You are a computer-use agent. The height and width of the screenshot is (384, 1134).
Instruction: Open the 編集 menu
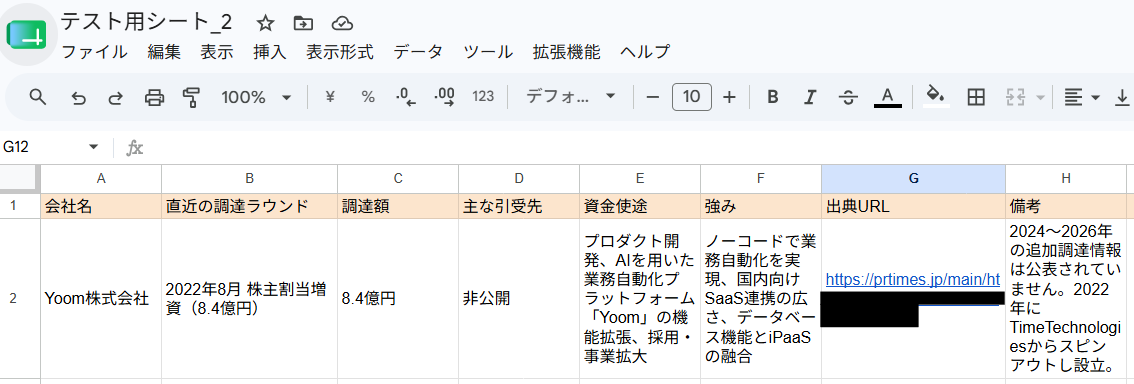tap(164, 52)
